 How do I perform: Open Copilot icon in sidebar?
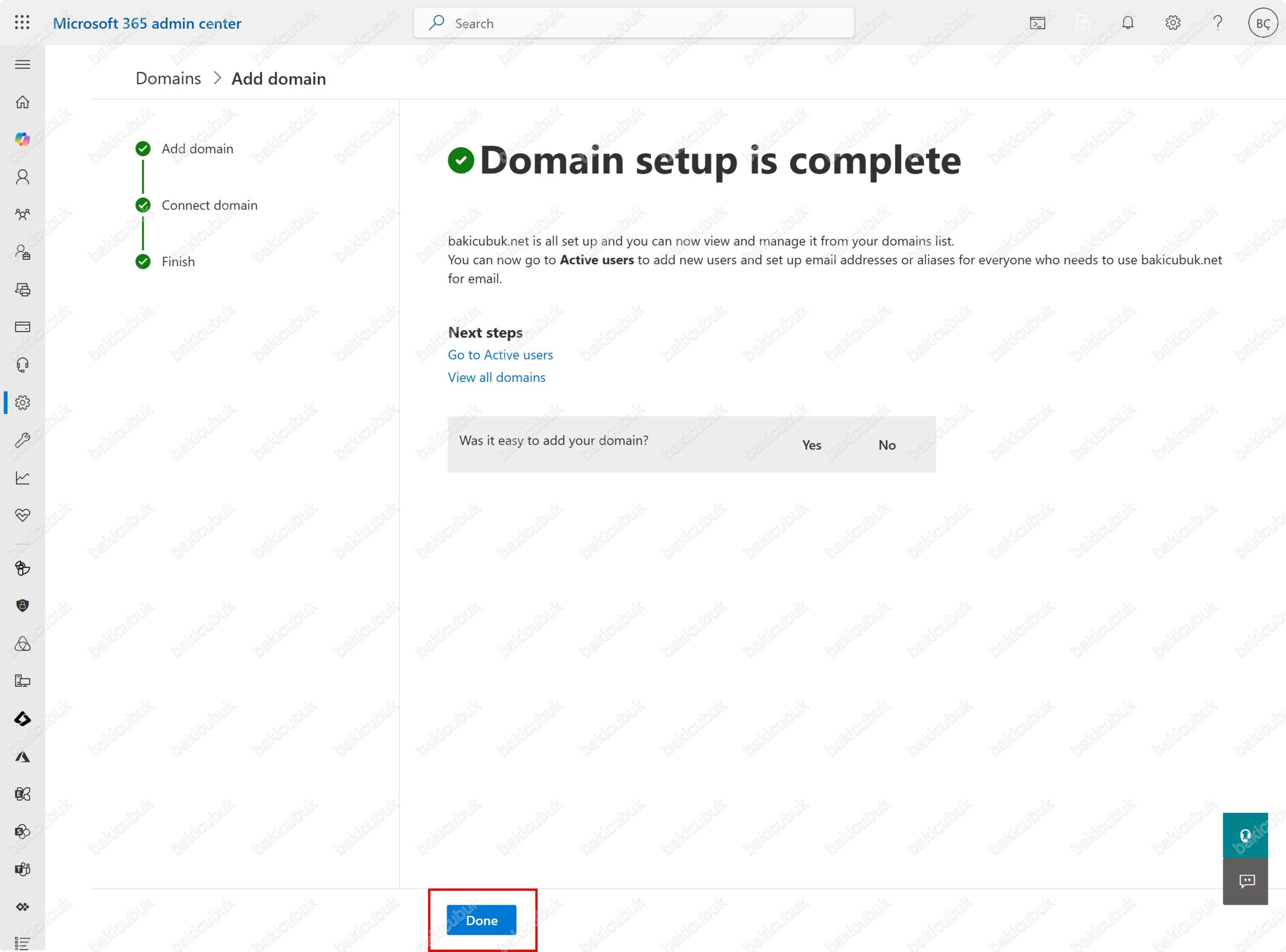(x=23, y=139)
